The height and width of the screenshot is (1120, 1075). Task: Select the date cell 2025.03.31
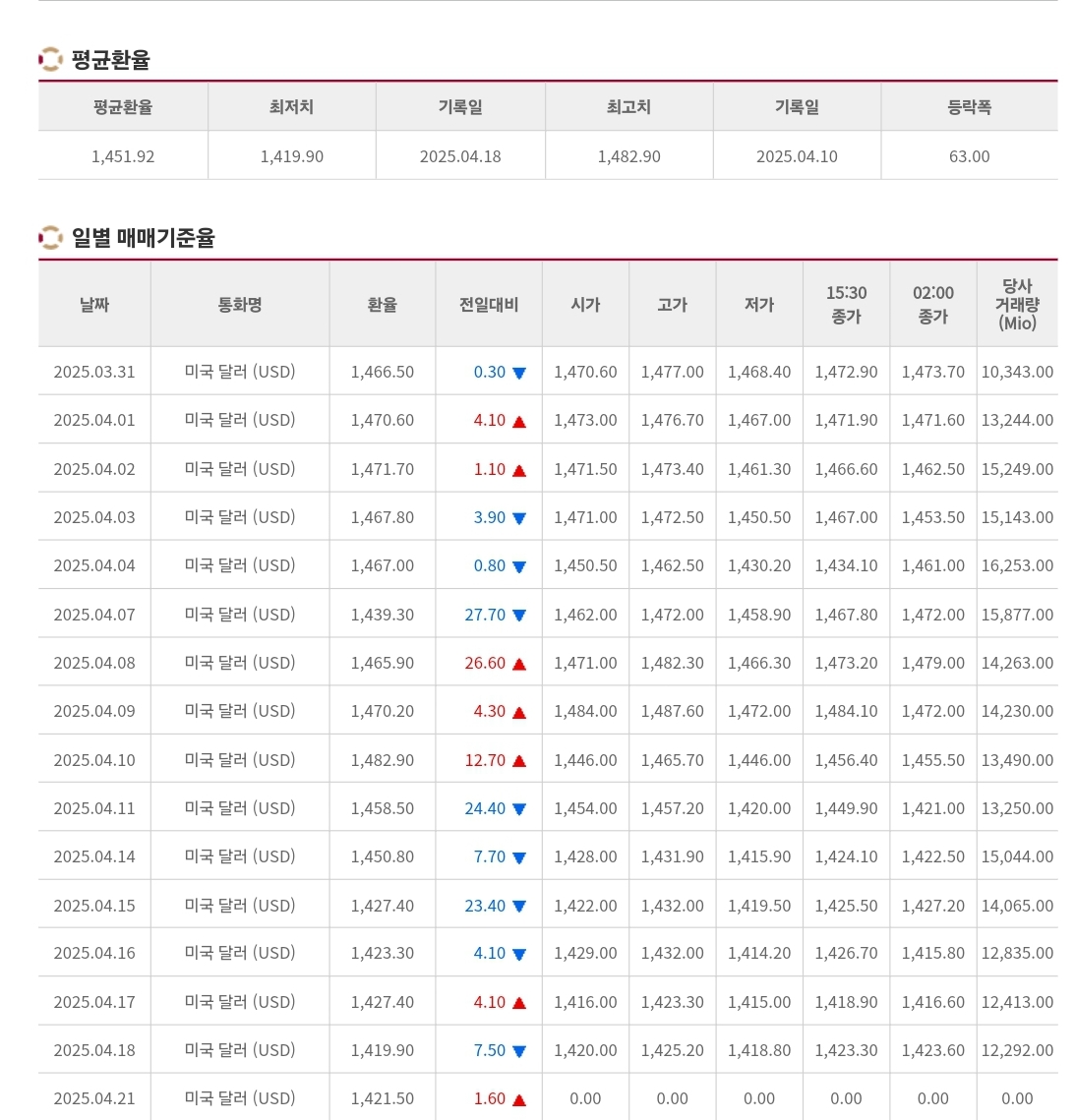pyautogui.click(x=94, y=372)
